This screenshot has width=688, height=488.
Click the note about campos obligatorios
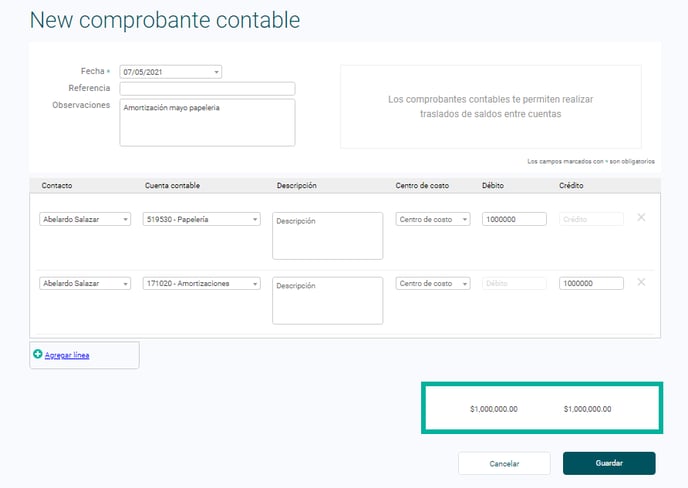coord(591,161)
